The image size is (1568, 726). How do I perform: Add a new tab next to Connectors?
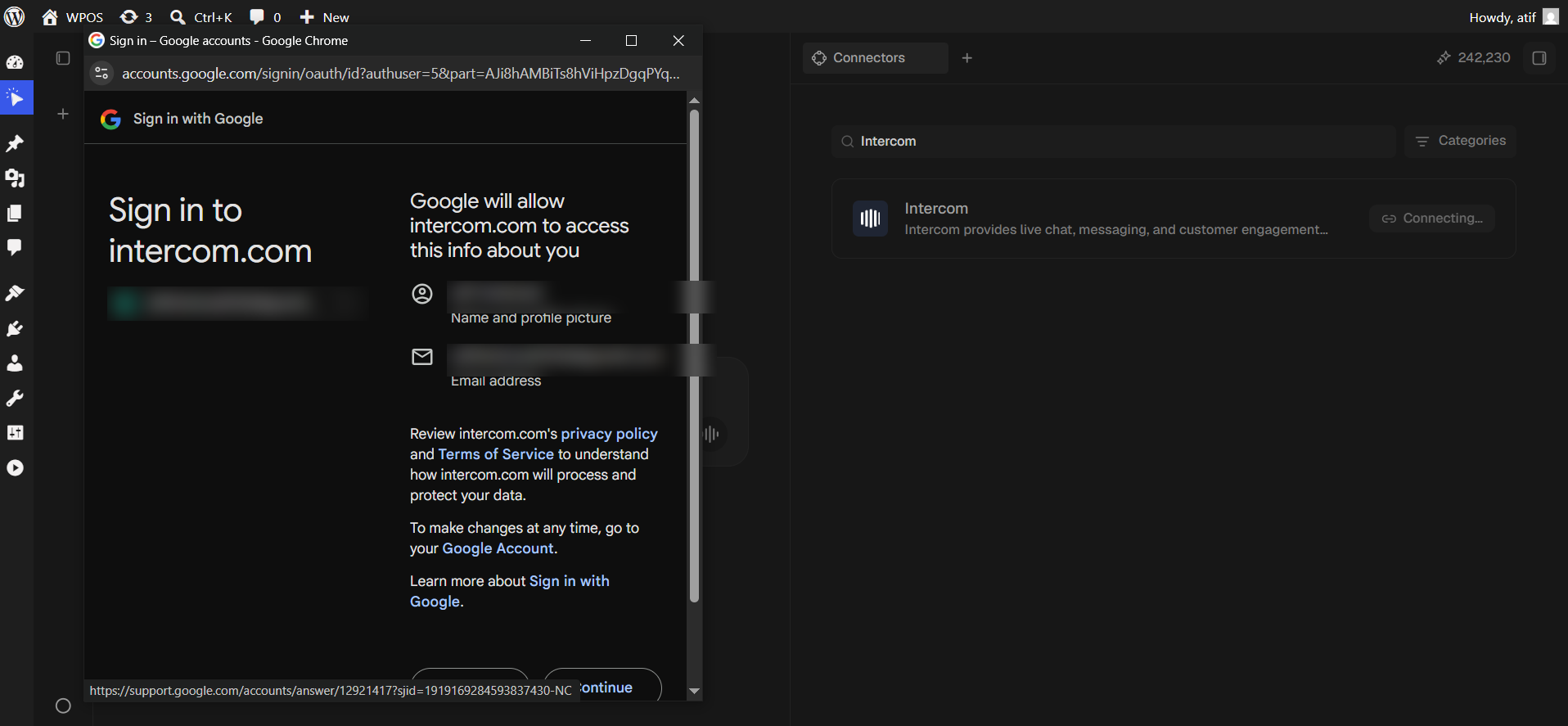point(967,58)
